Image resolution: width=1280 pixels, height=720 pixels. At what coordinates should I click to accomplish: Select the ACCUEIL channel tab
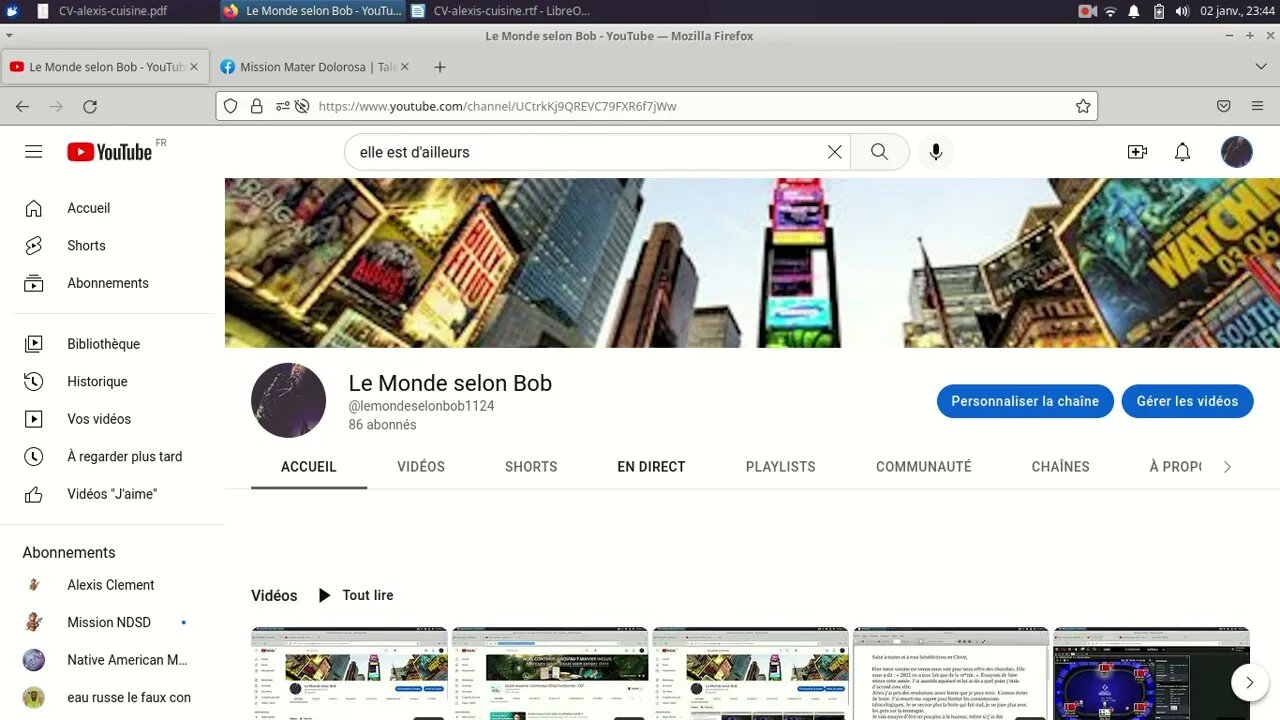point(309,467)
